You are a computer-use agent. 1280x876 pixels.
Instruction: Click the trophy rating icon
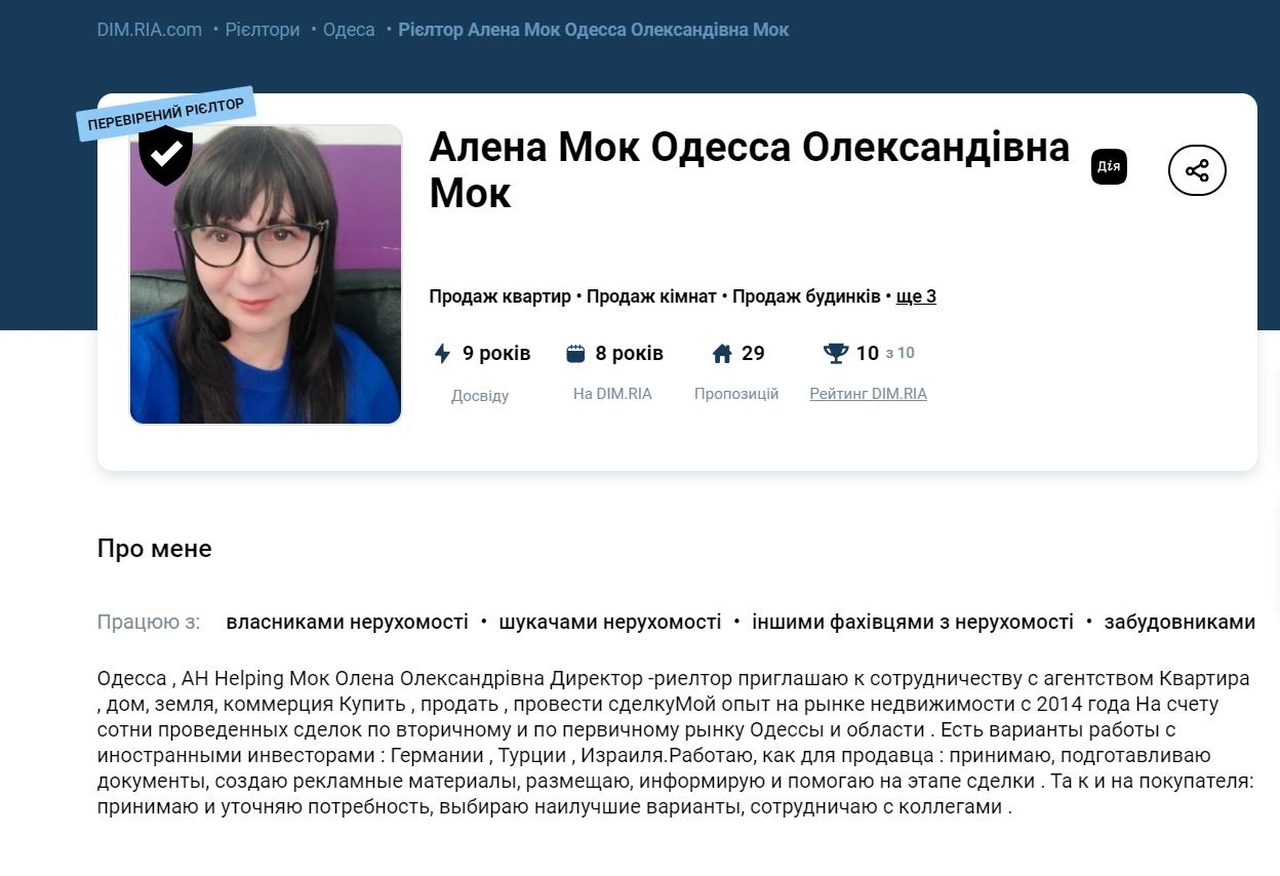pyautogui.click(x=835, y=353)
